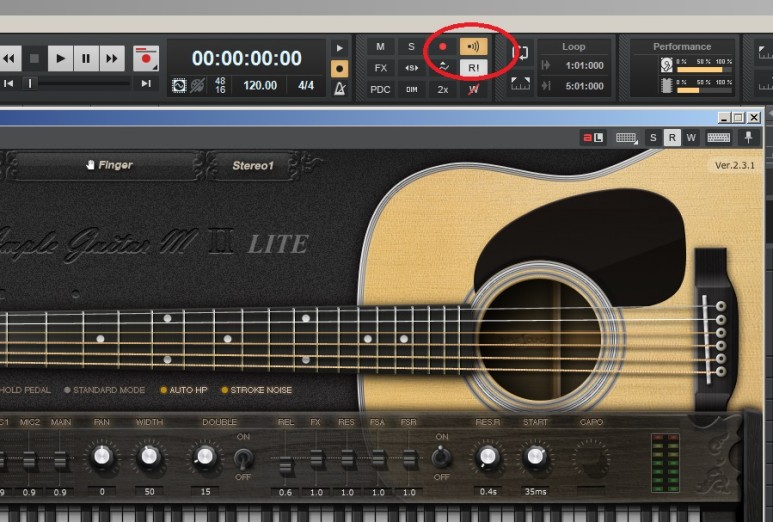
Task: Click the 00:00:00:00 time display
Action: [x=246, y=59]
